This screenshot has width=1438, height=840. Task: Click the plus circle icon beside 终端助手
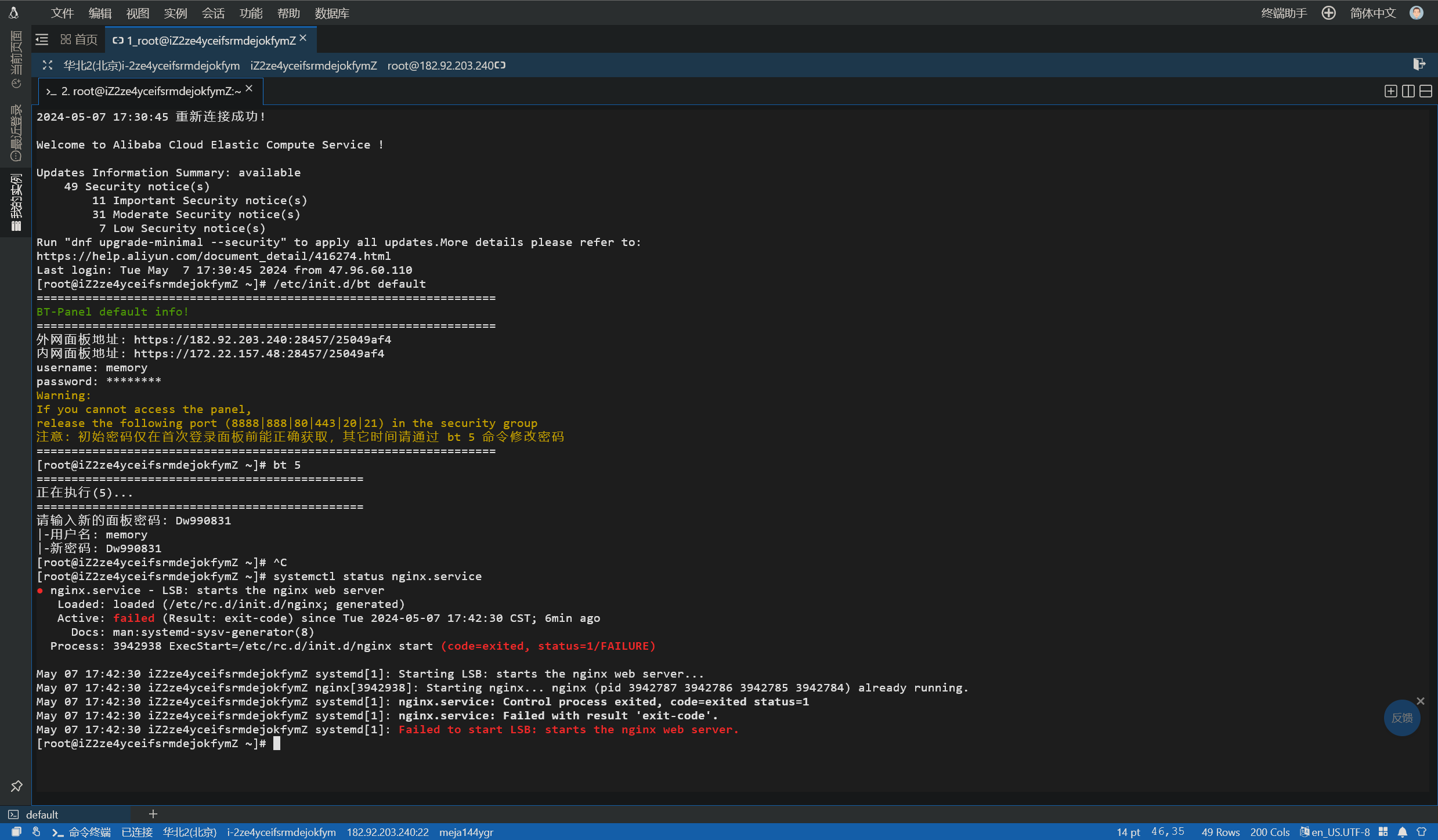[1328, 13]
